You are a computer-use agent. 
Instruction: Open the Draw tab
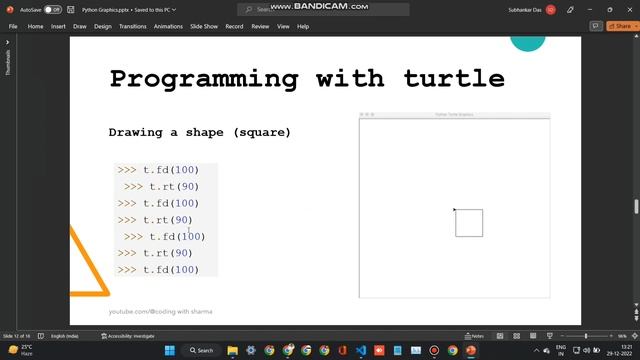coord(80,27)
